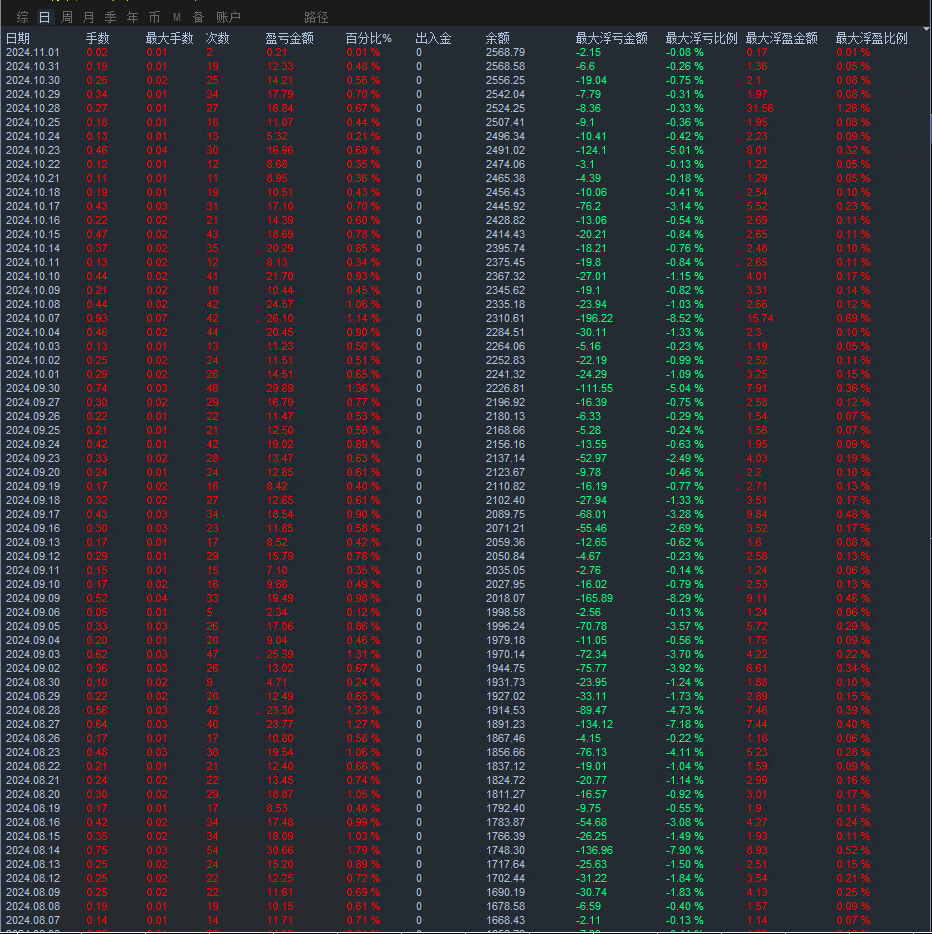Image resolution: width=932 pixels, height=934 pixels.
Task: Click percentage value 1.36 %
Action: tap(363, 388)
